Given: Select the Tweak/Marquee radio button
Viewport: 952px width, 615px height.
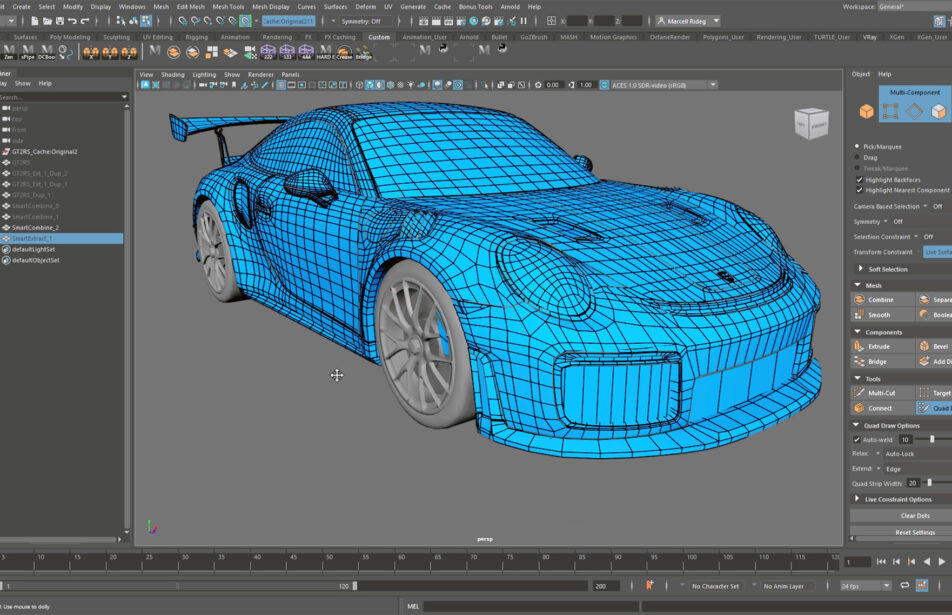Looking at the screenshot, I should [x=857, y=168].
